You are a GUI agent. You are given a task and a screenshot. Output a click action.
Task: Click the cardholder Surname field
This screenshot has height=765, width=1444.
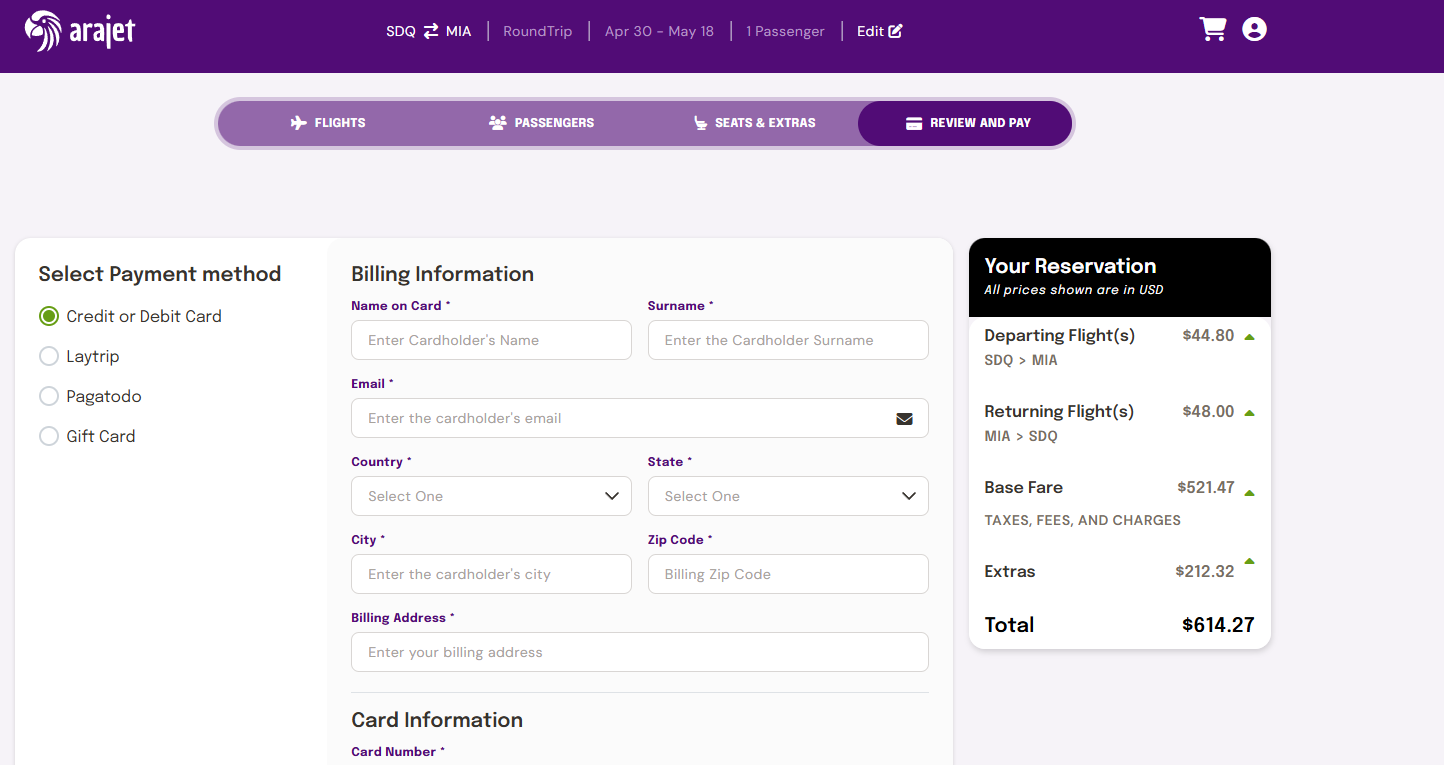pyautogui.click(x=788, y=340)
